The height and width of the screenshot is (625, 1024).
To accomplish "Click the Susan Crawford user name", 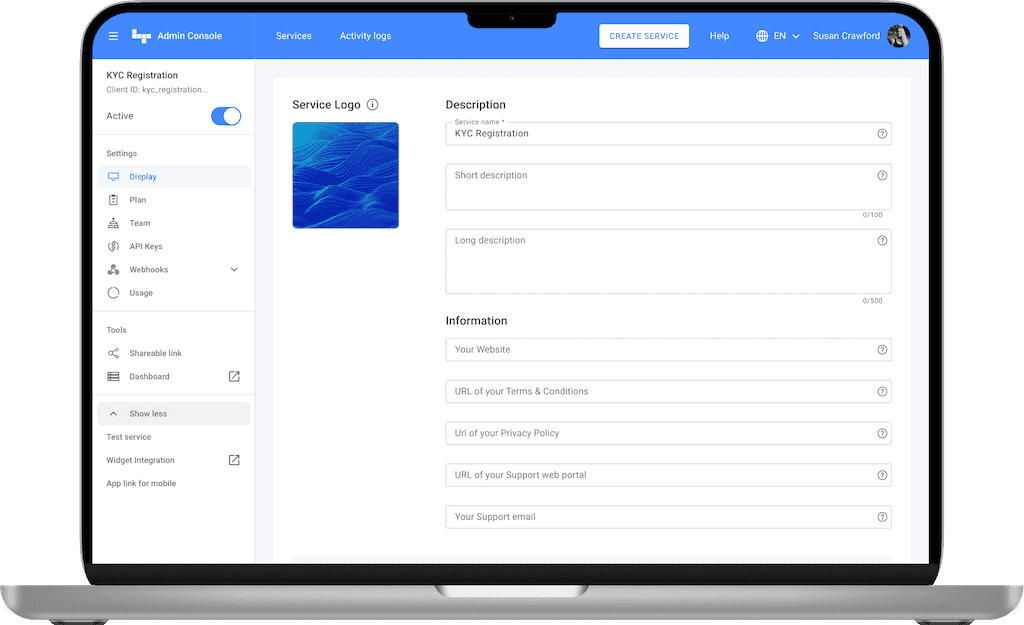I will pos(846,36).
